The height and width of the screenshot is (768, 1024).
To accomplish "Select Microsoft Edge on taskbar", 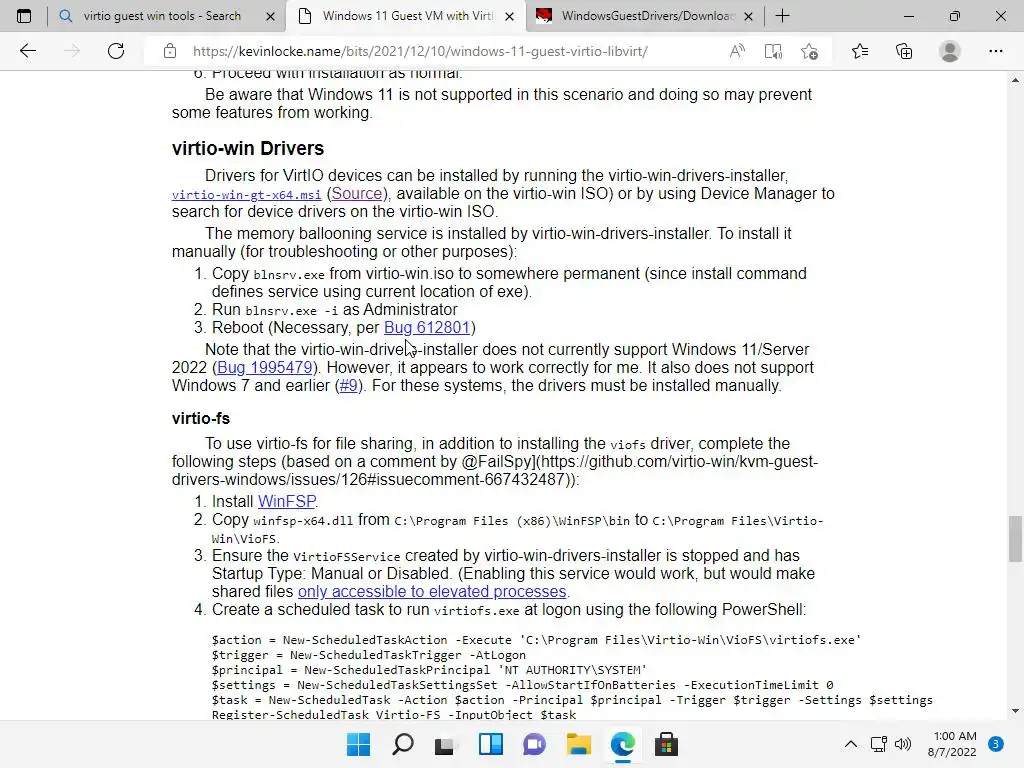I will point(622,744).
